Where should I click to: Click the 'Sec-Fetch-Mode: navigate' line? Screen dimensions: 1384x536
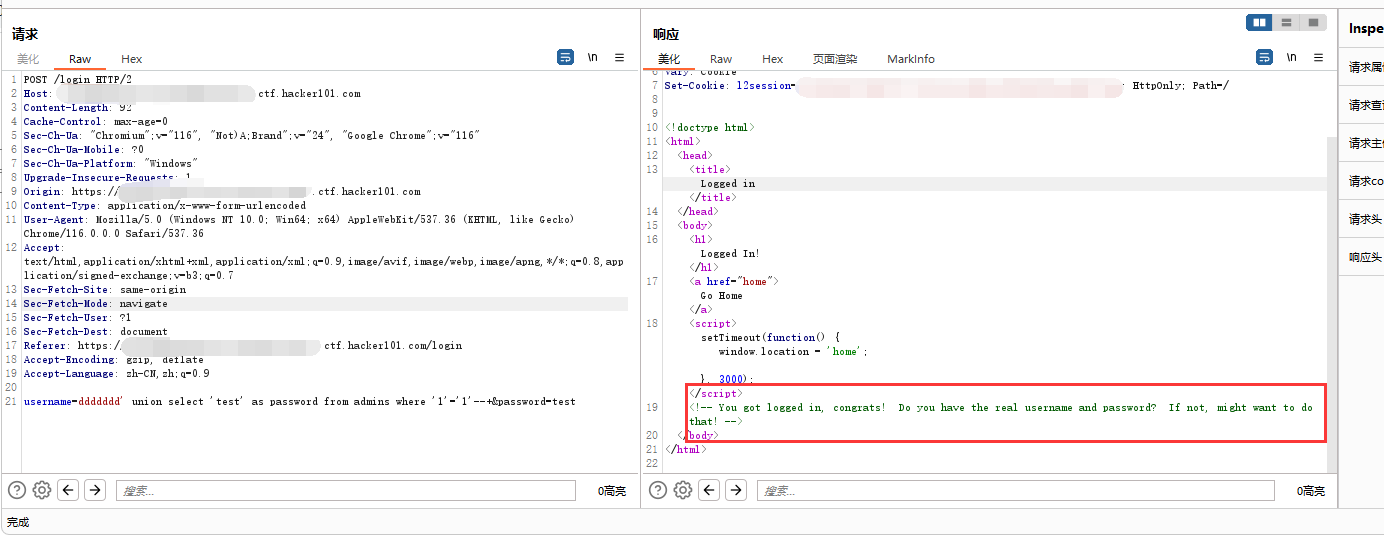95,303
